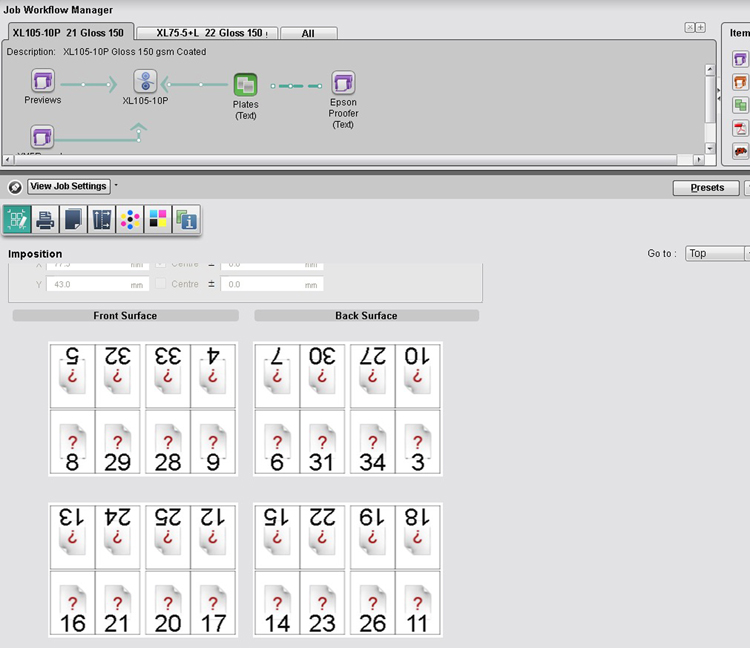This screenshot has height=648, width=750.
Task: Click the Epson Proofer (Text) node icon
Action: point(343,83)
